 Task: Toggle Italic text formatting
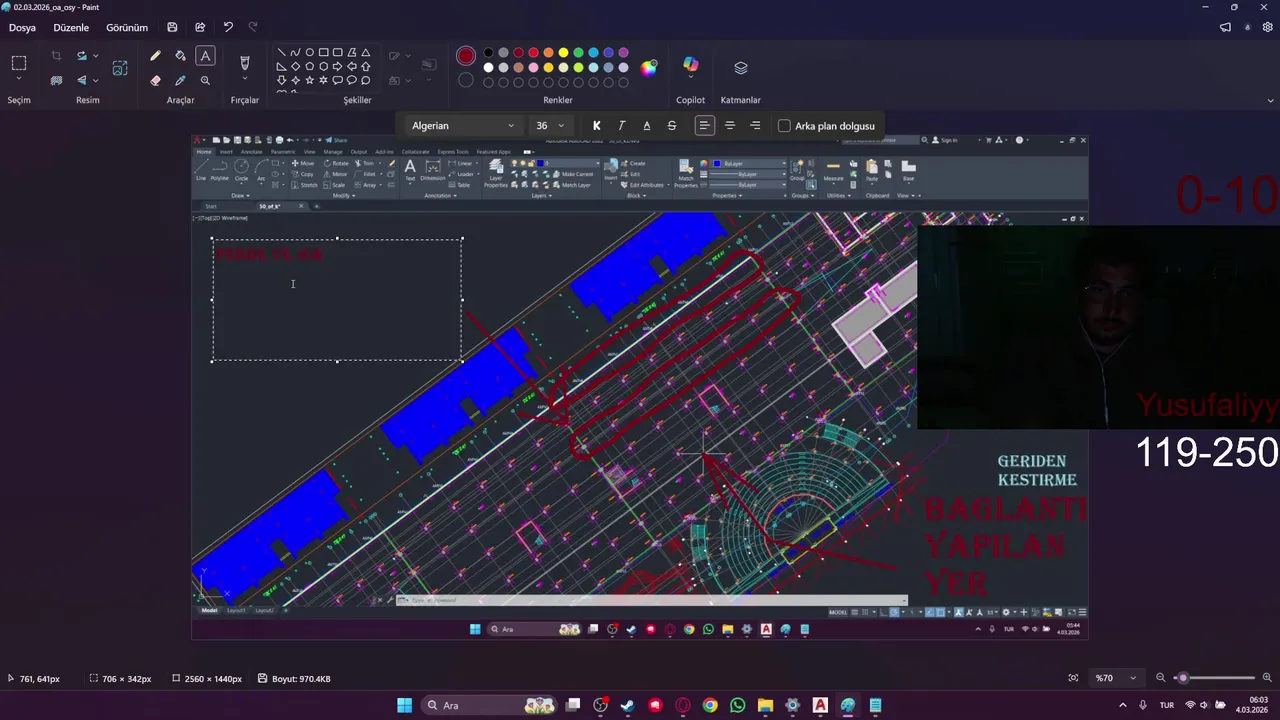pyautogui.click(x=622, y=125)
